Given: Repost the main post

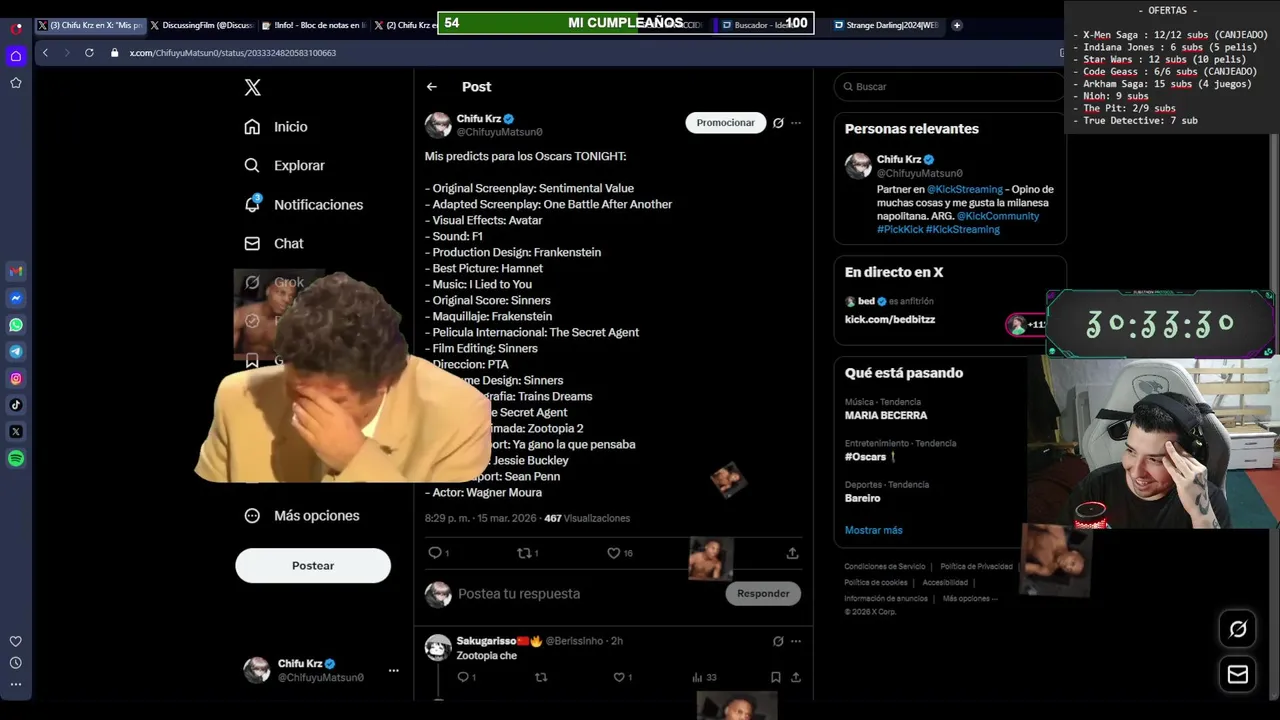Looking at the screenshot, I should 523,552.
